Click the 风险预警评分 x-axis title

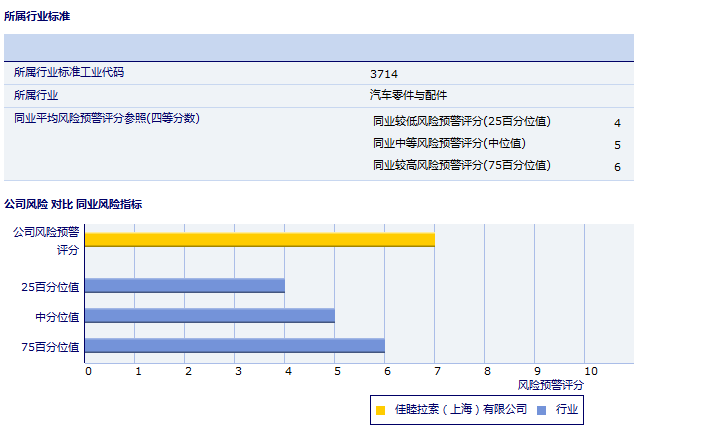550,385
